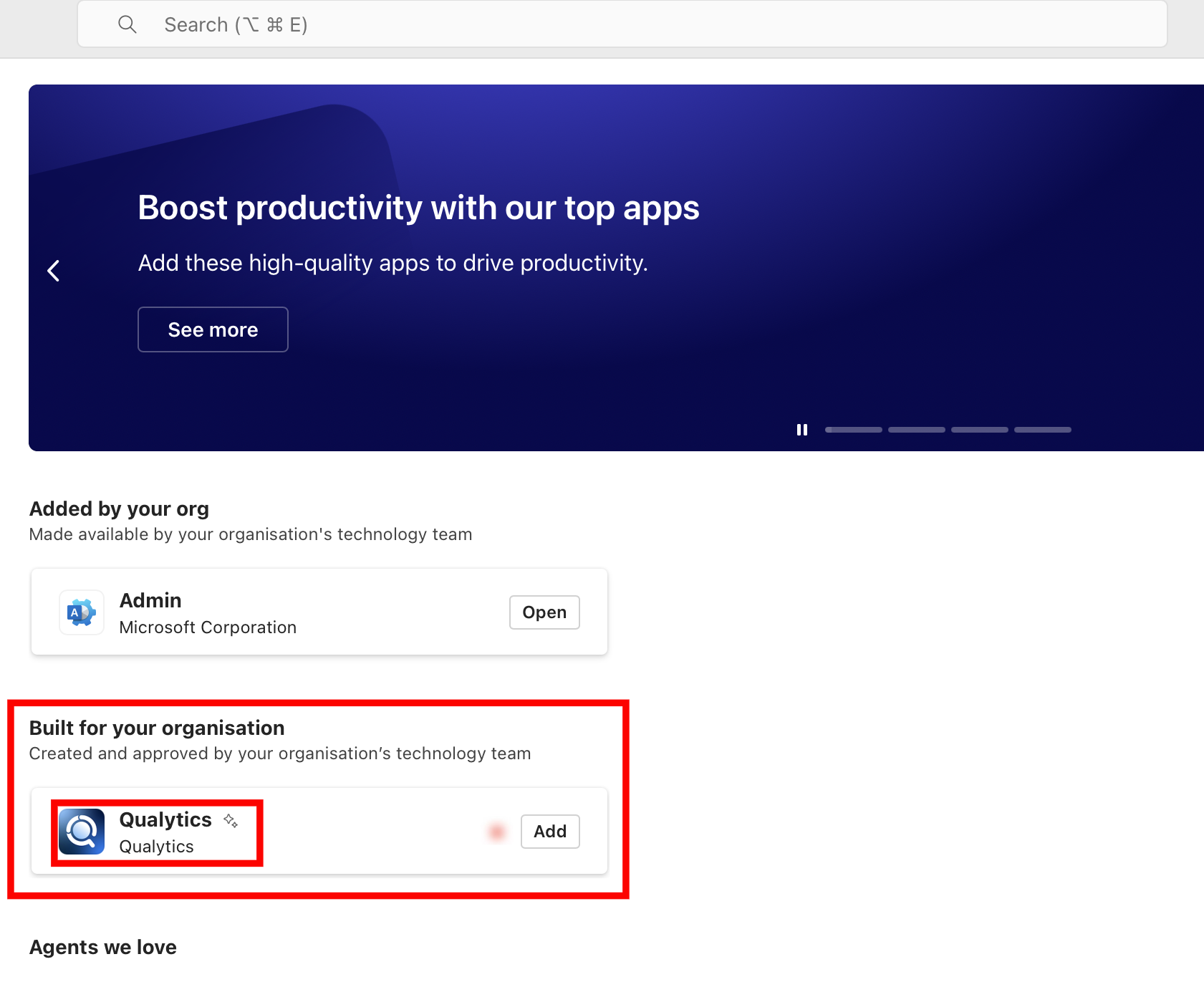Open the Admin app
Screen dimensions: 1204x982
click(544, 612)
